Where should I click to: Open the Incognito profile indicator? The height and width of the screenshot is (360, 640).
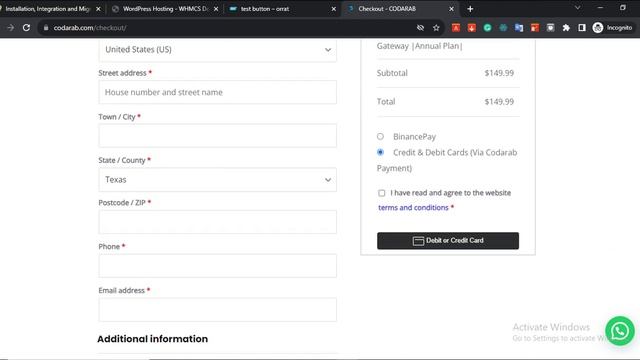click(x=613, y=28)
